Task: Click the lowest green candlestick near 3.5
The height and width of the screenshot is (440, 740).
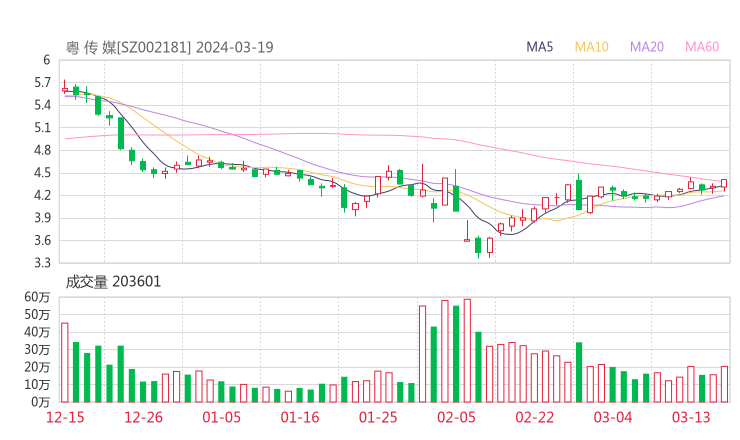Action: (x=478, y=246)
